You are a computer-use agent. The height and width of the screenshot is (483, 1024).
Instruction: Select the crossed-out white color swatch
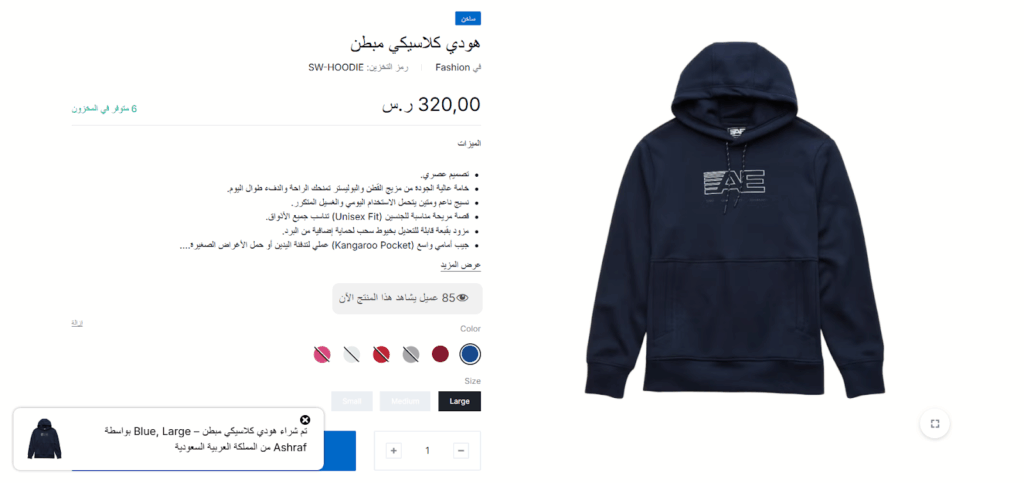(352, 354)
